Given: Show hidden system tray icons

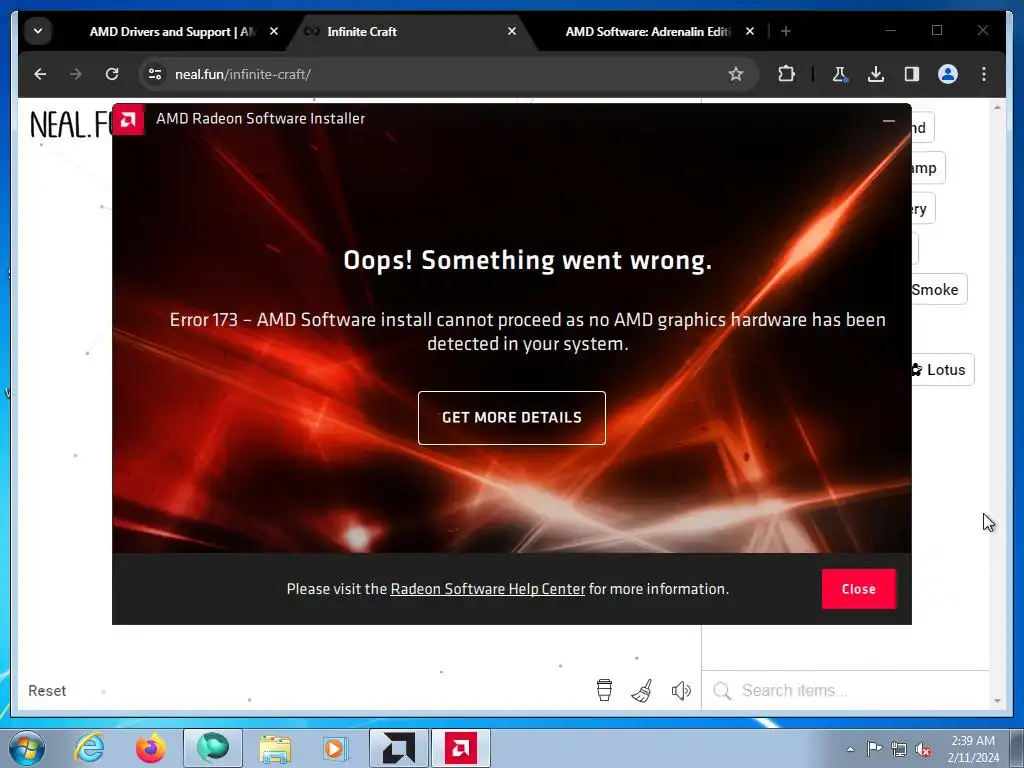Looking at the screenshot, I should click(x=850, y=749).
